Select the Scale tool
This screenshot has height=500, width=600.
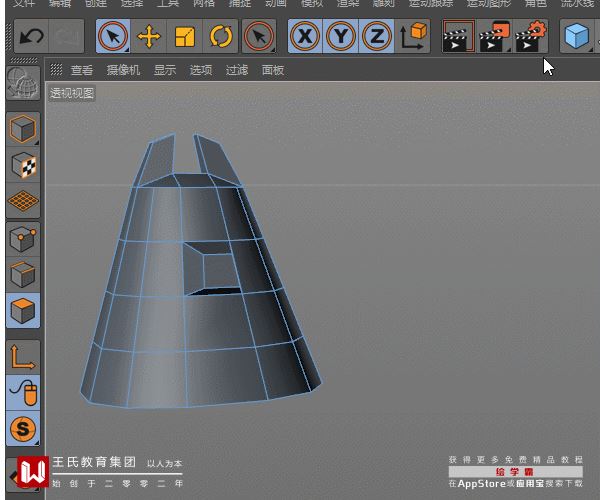185,36
